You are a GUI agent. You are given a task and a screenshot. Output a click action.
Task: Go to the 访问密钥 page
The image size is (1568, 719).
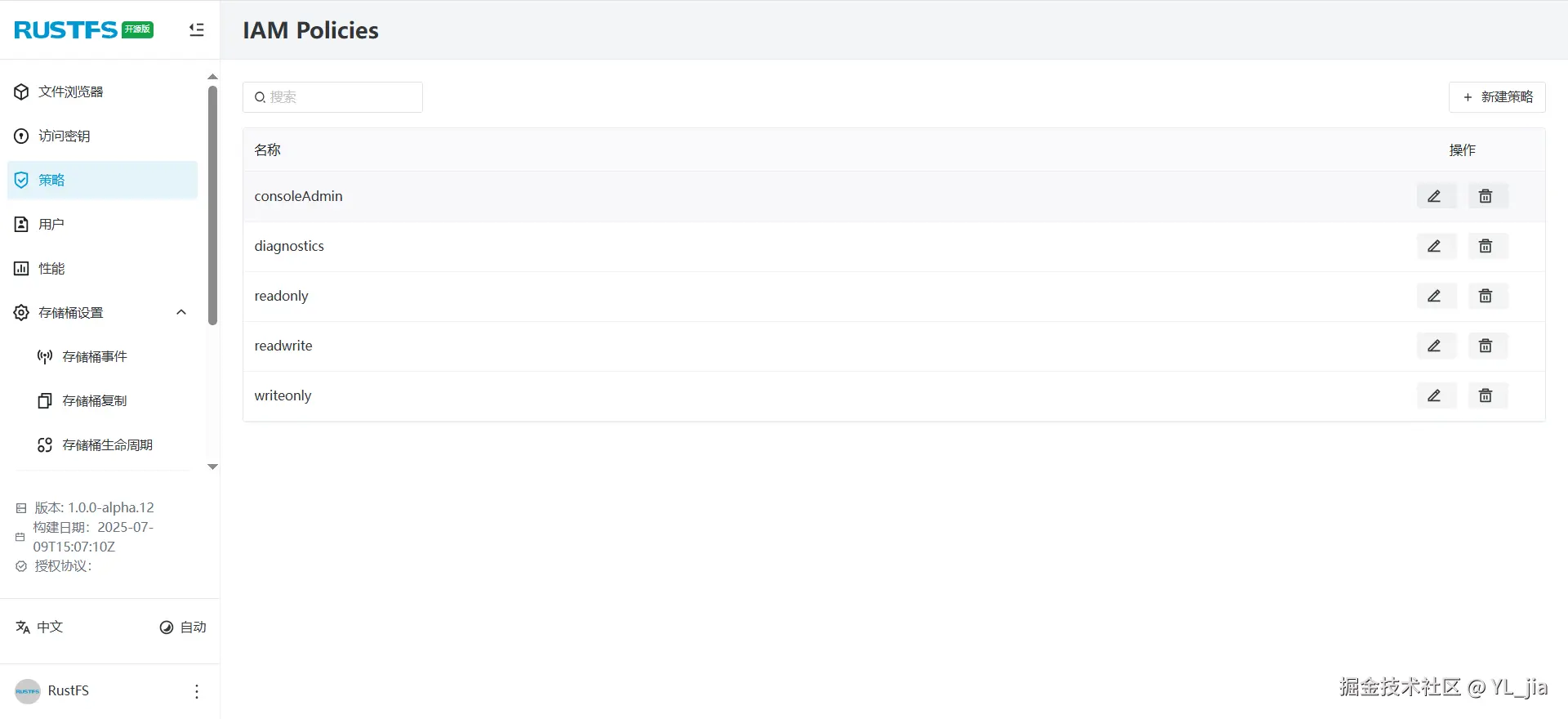pyautogui.click(x=64, y=136)
